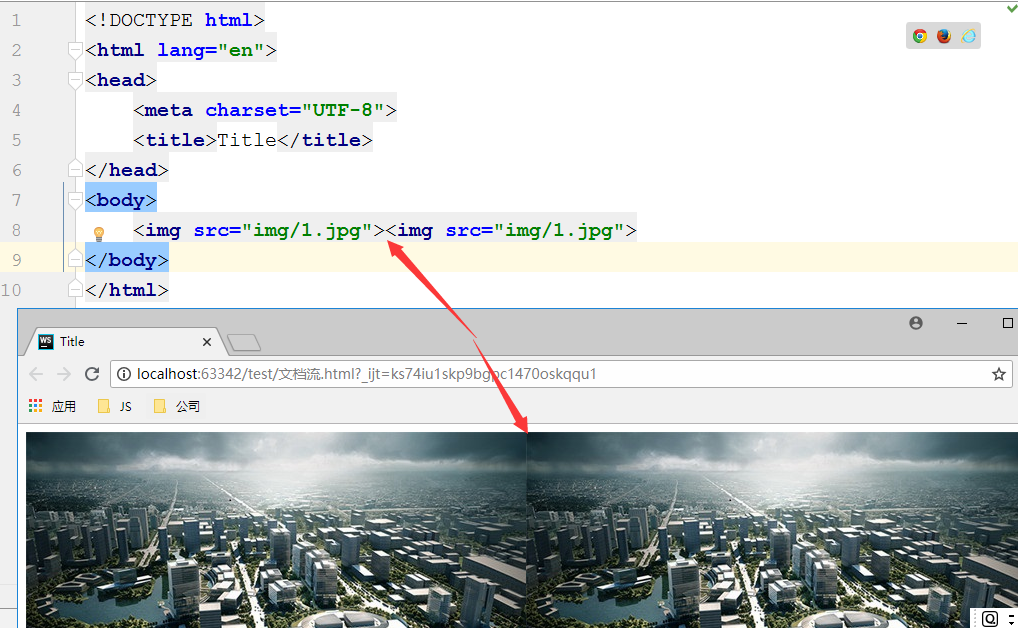View site information icon in address bar

123,374
